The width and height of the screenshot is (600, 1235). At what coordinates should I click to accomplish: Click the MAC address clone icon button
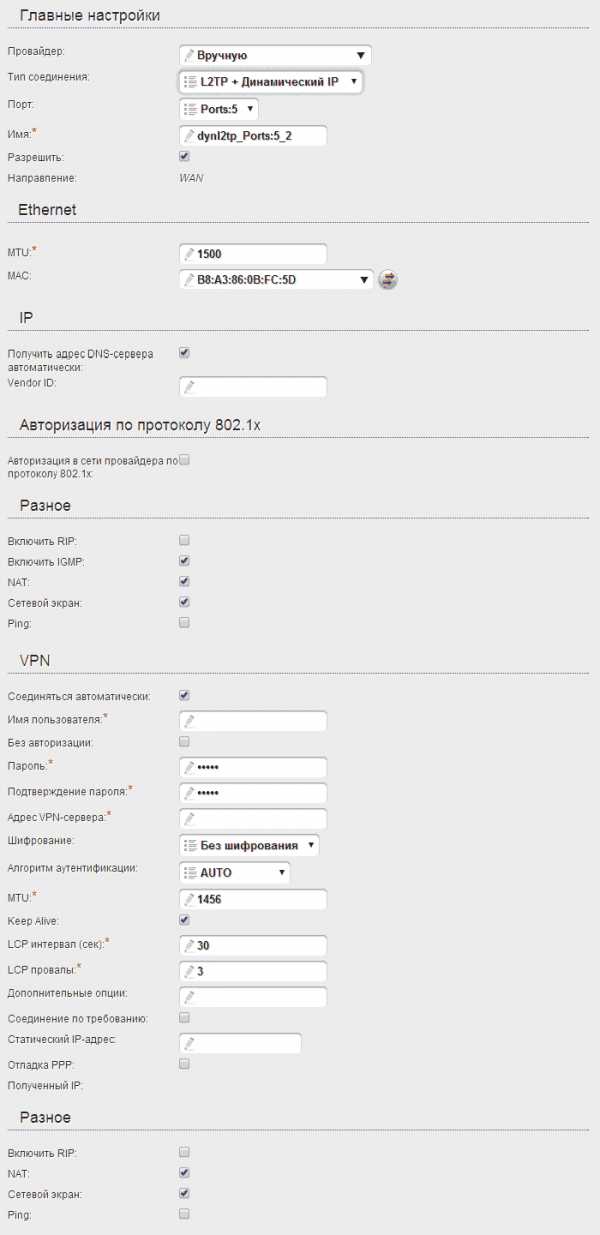388,280
